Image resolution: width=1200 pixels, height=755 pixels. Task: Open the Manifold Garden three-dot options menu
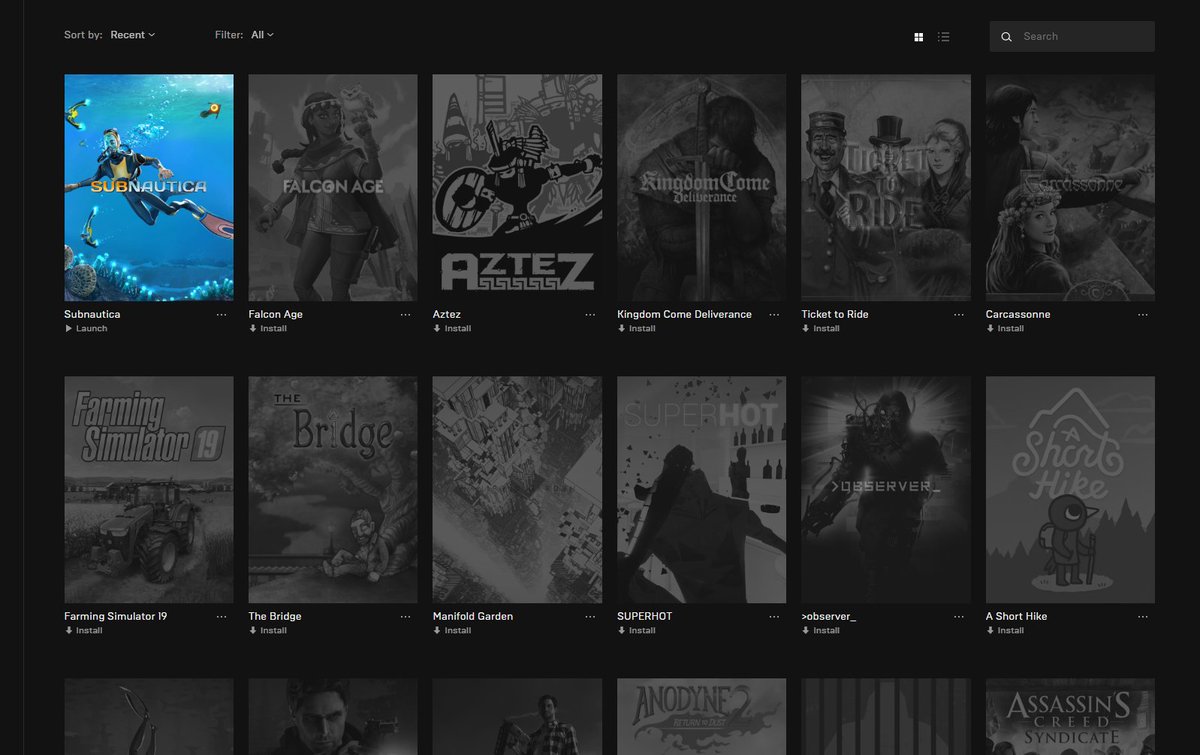coord(590,616)
